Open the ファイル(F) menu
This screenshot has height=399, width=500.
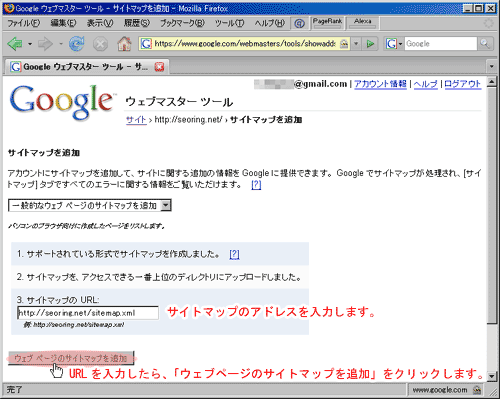pos(24,23)
